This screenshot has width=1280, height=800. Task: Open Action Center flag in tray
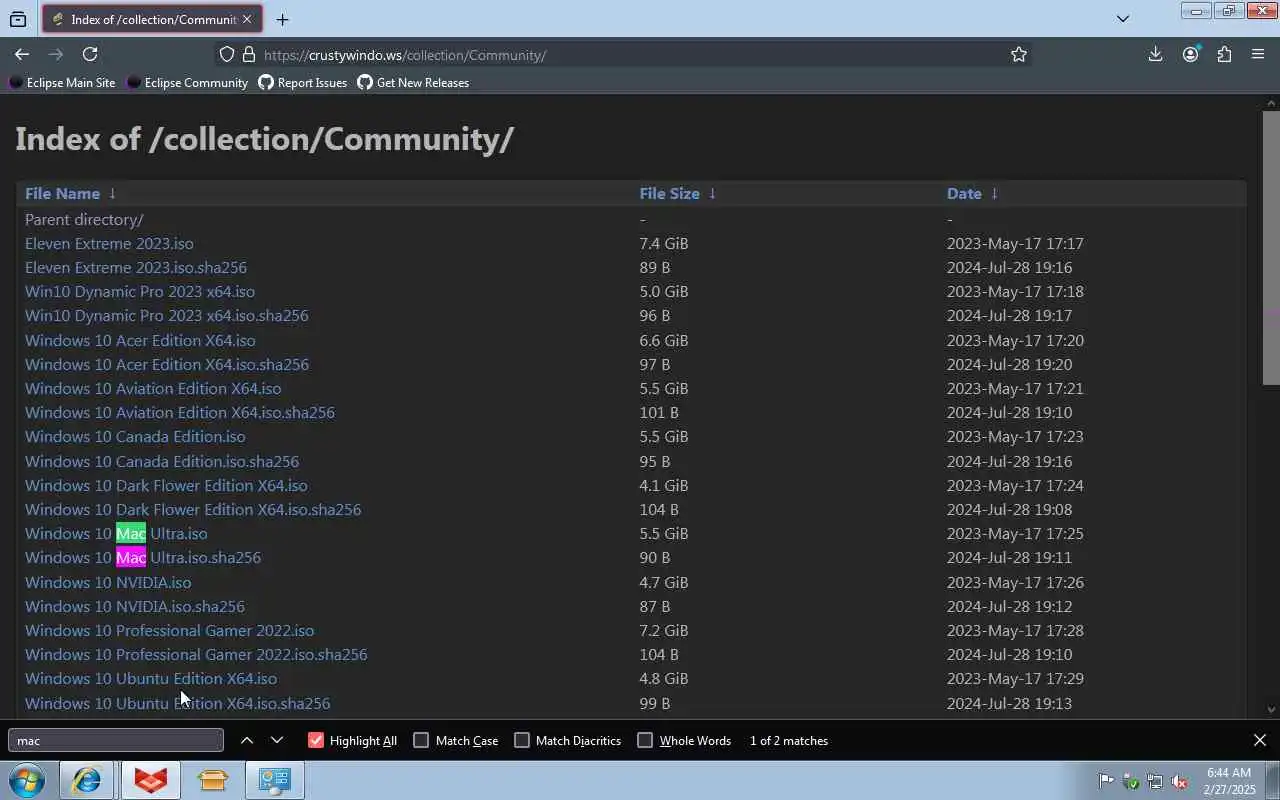[x=1106, y=781]
